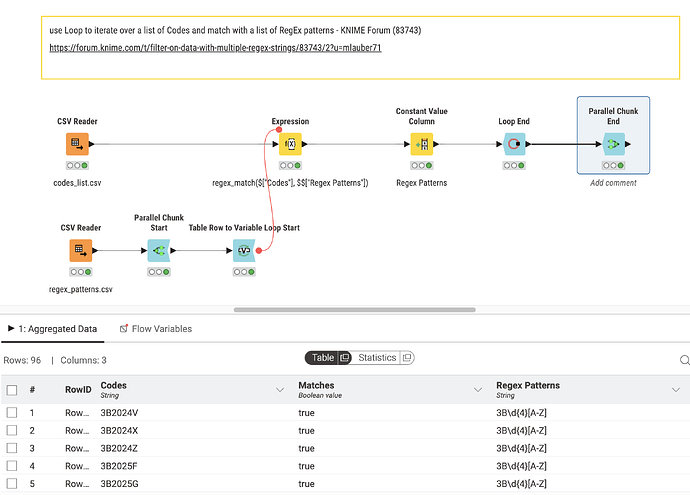This screenshot has height=495, width=690.
Task: Open the KNIME forum link in annotation
Action: coord(215,48)
